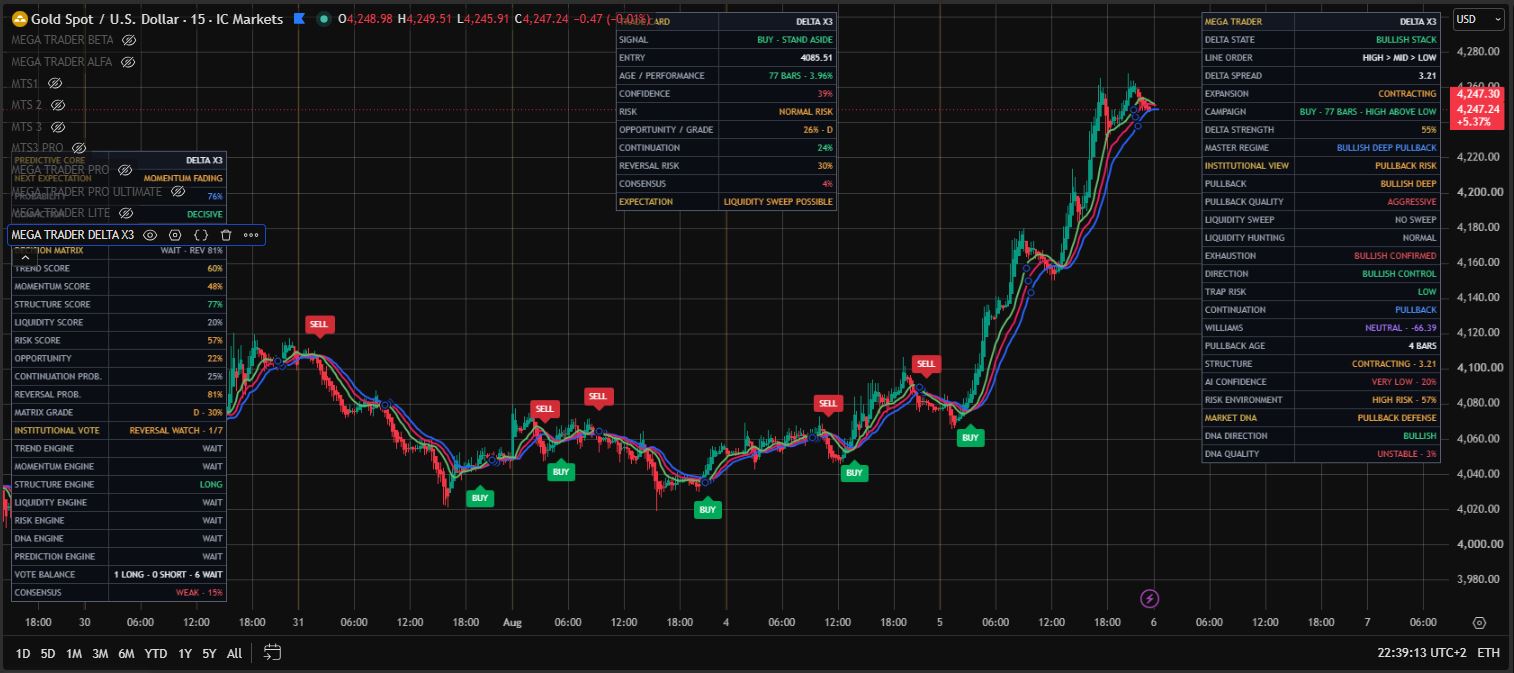
Task: Show the MTS1 indicator
Action: [55, 84]
